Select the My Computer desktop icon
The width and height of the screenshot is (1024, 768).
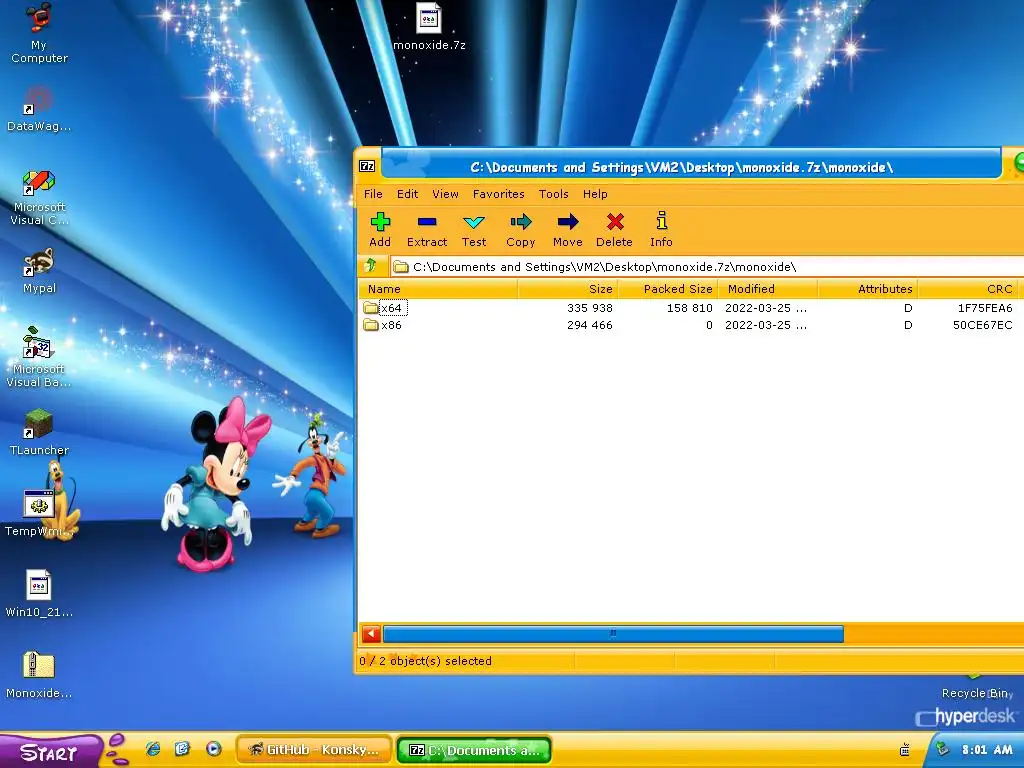click(39, 33)
